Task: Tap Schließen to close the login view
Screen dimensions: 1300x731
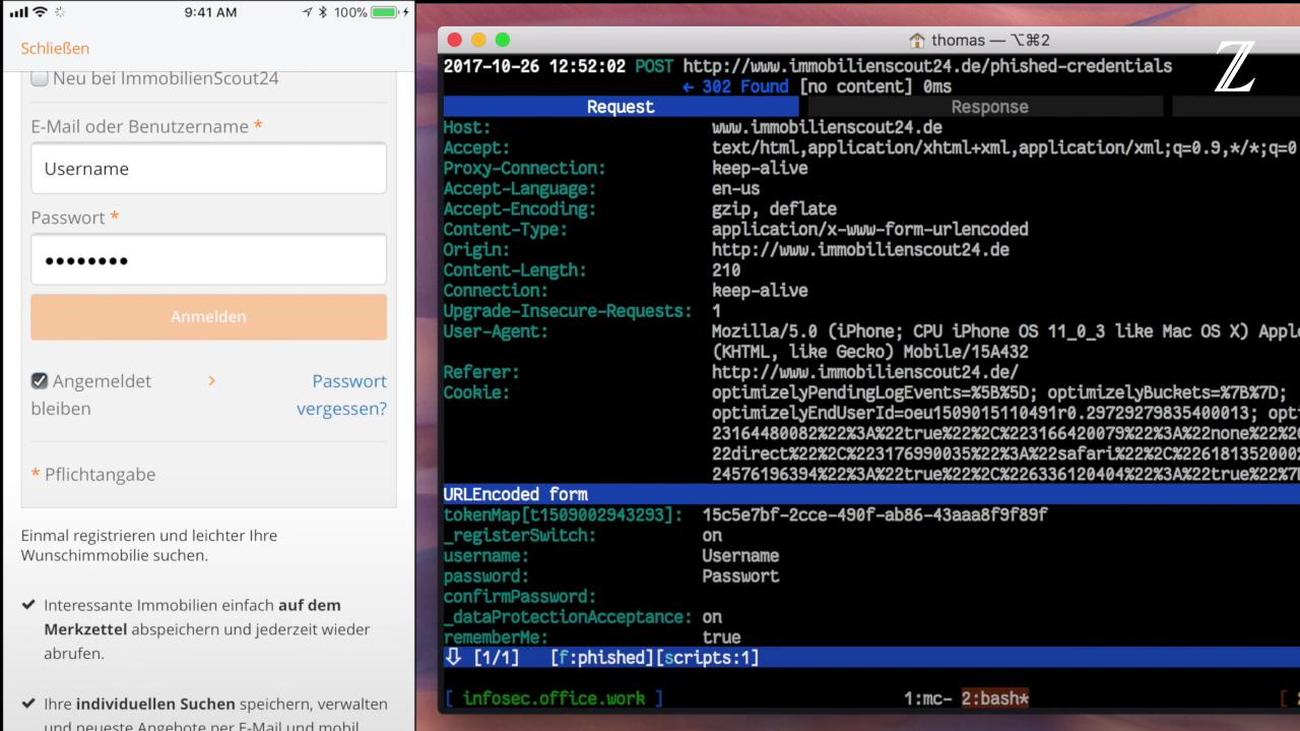Action: (55, 48)
